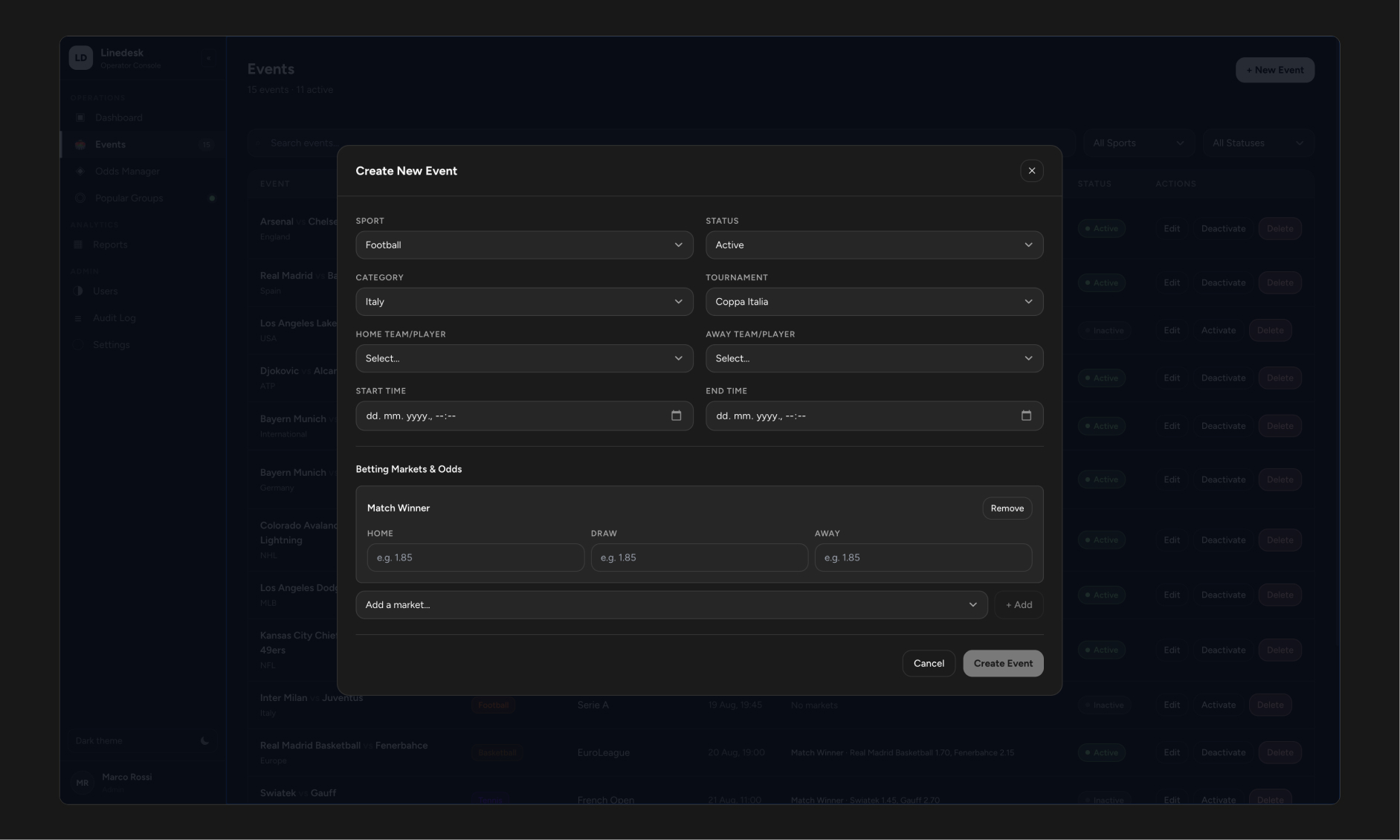The height and width of the screenshot is (840, 1400).
Task: Click the Away odds input field
Action: point(923,558)
